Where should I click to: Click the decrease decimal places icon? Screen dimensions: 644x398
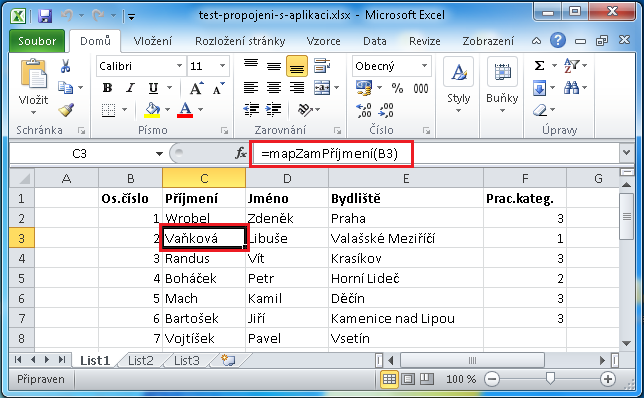pyautogui.click(x=386, y=110)
